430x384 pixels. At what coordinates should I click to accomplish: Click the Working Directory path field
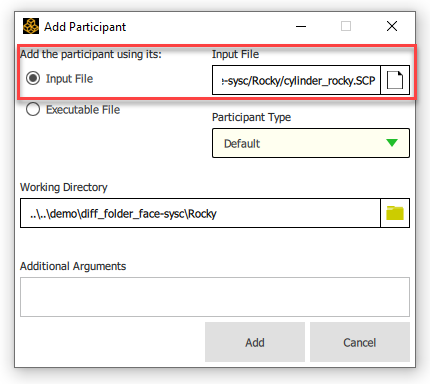(x=200, y=213)
